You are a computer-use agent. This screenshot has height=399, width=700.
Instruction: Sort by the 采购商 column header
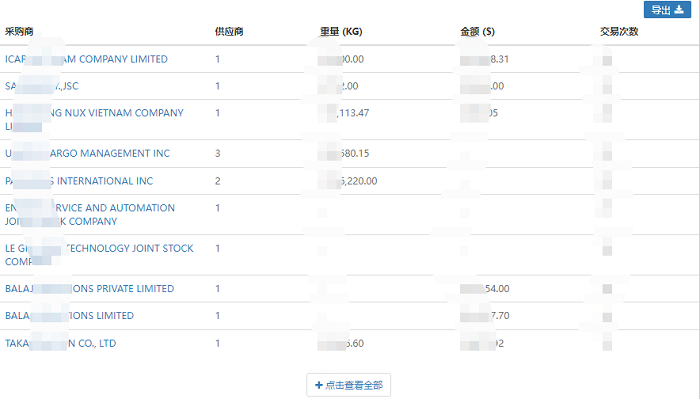pos(19,31)
